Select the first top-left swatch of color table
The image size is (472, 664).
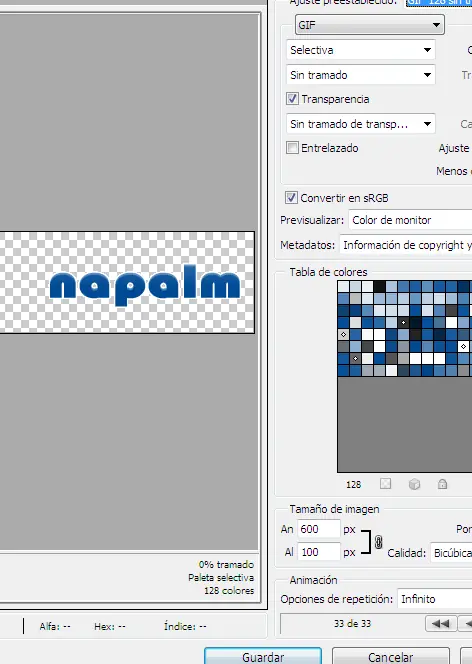[343, 287]
